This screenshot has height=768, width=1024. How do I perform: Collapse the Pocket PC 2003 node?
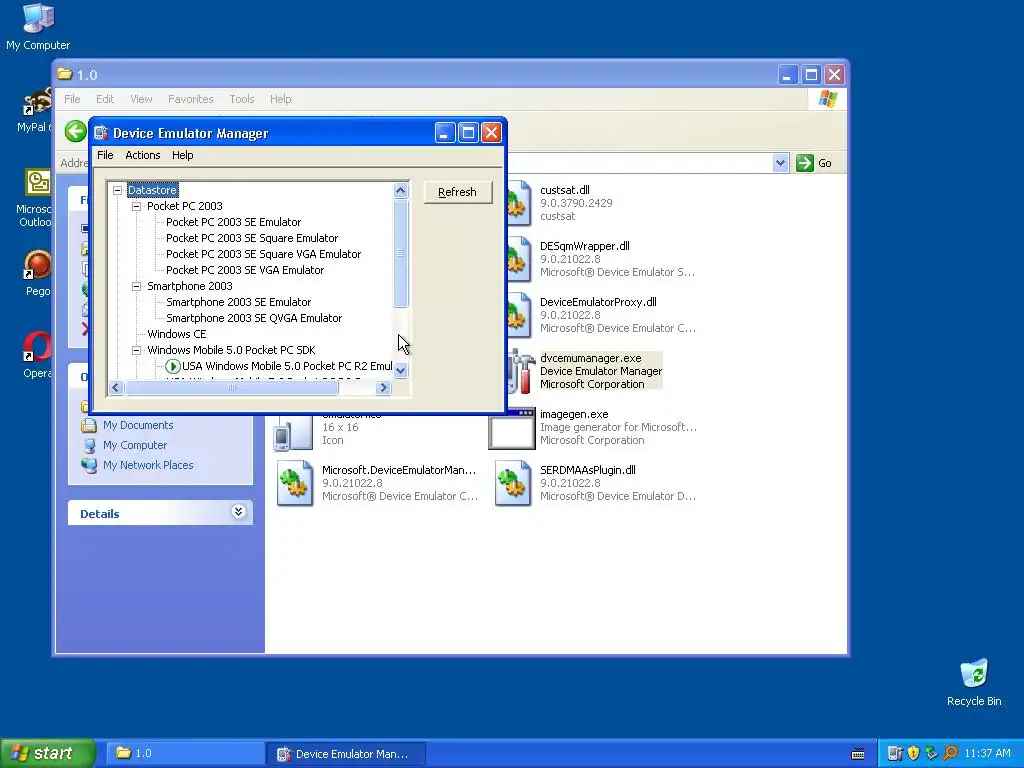[136, 206]
